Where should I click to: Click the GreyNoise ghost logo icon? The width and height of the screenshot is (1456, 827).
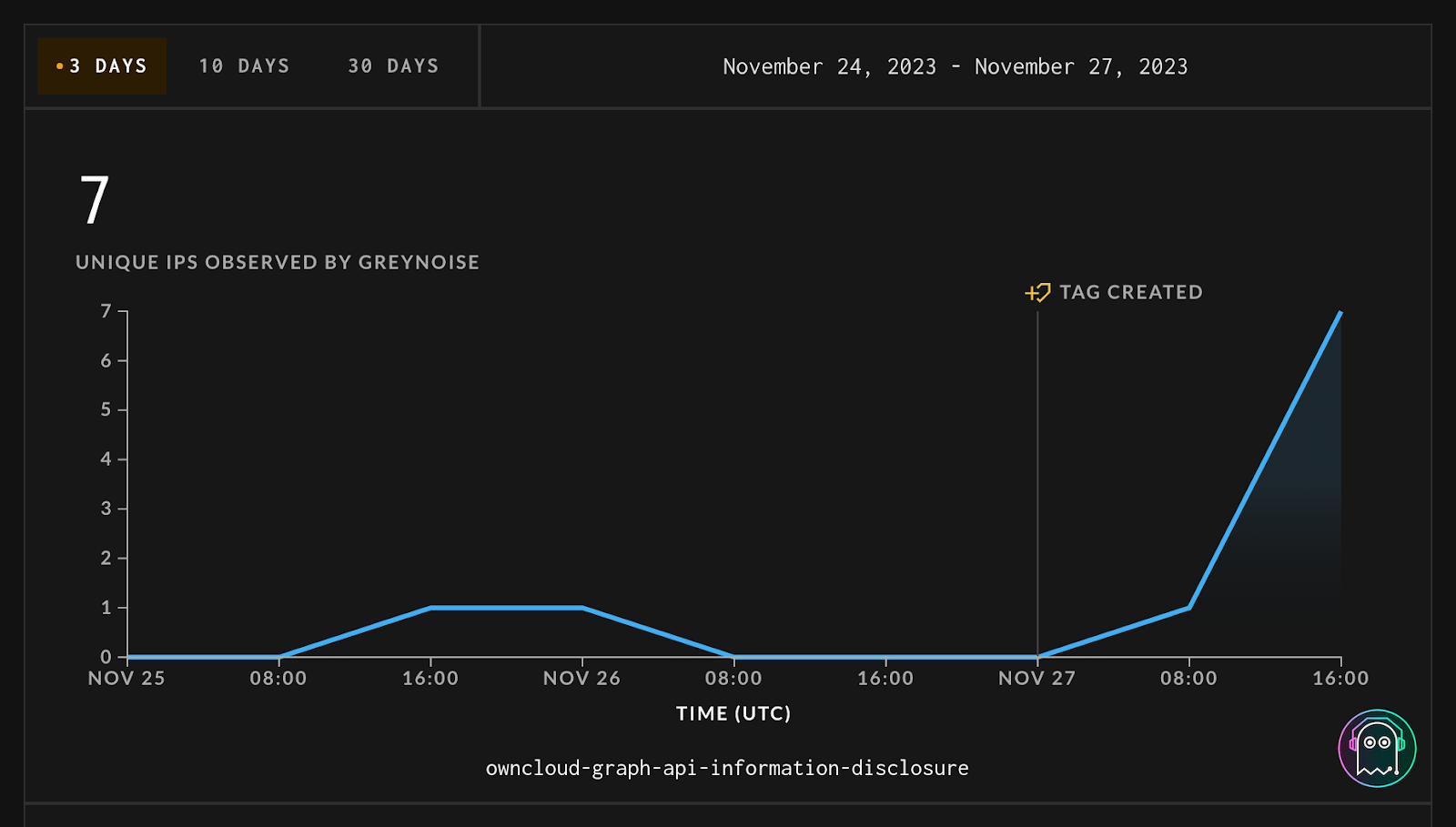[x=1377, y=747]
